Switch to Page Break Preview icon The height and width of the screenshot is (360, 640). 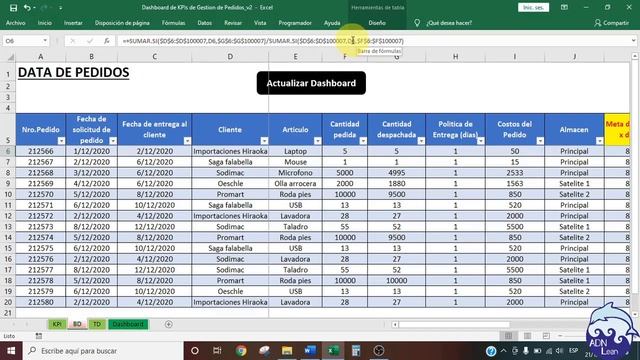(546, 336)
